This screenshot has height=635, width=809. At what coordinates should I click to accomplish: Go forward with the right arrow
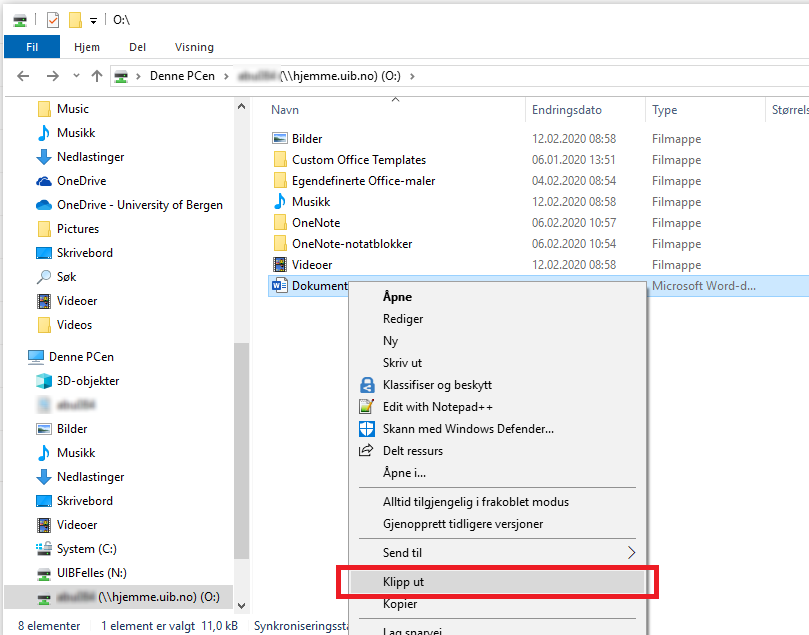tap(53, 76)
